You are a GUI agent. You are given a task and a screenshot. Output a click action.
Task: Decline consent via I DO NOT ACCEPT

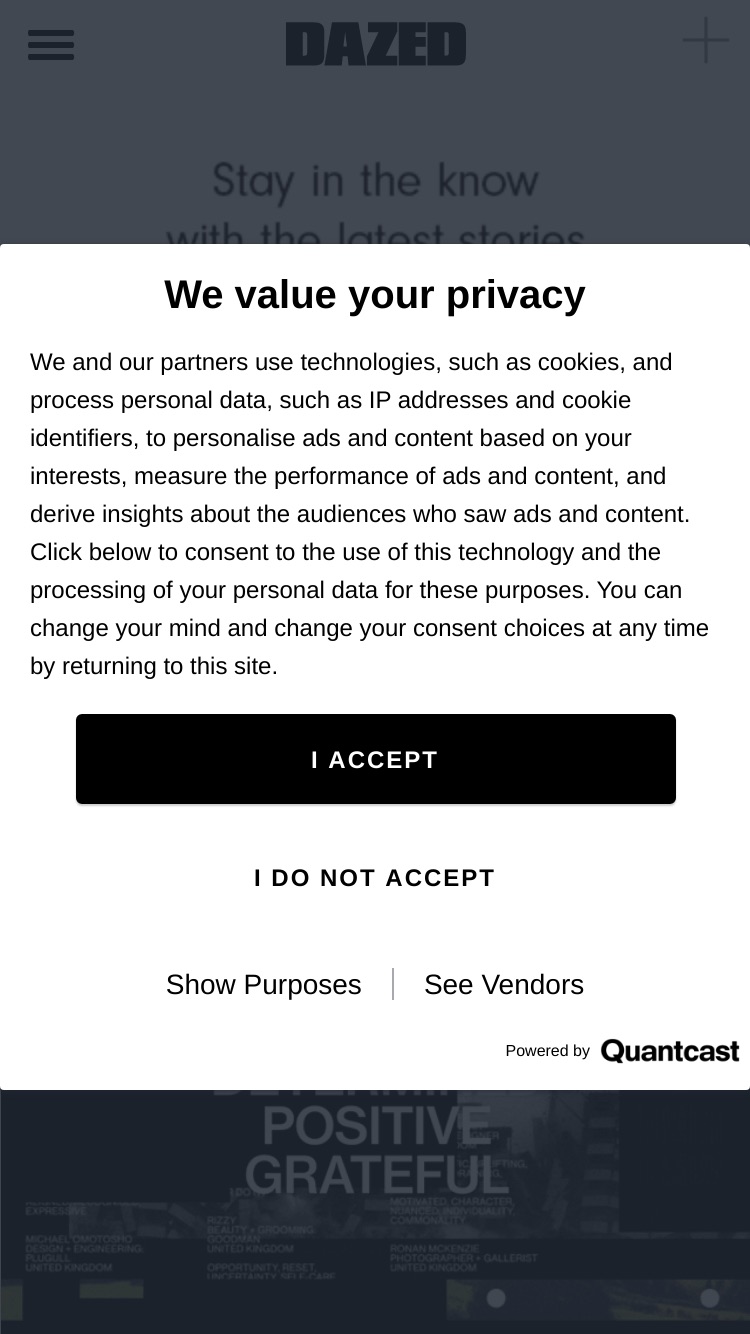[375, 878]
